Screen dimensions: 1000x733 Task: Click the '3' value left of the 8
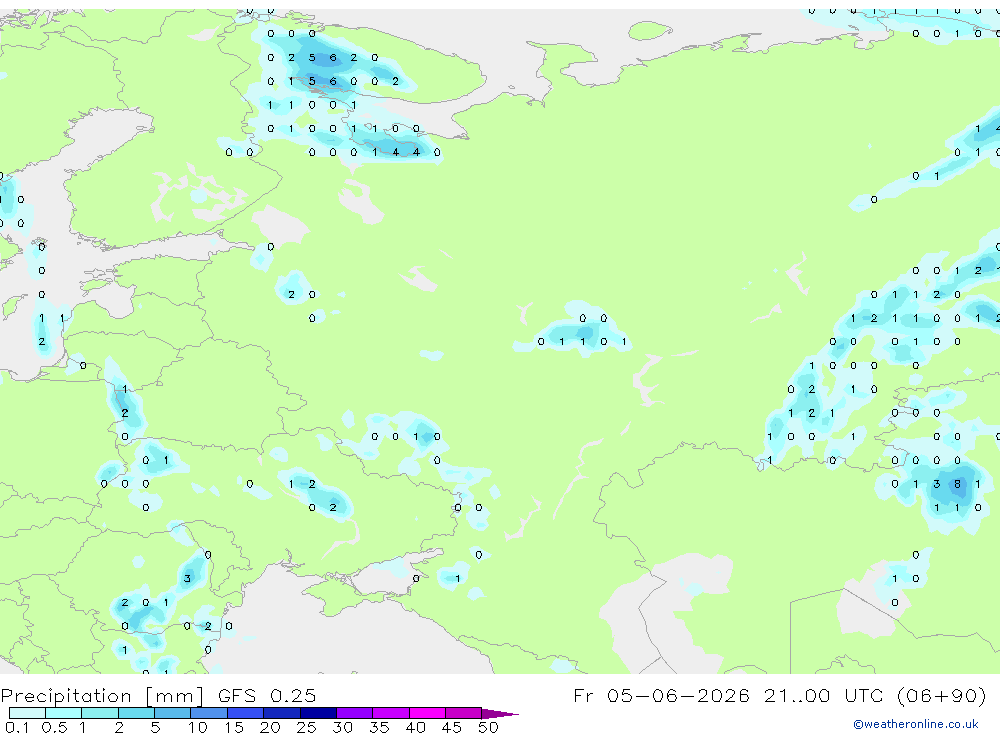(936, 484)
